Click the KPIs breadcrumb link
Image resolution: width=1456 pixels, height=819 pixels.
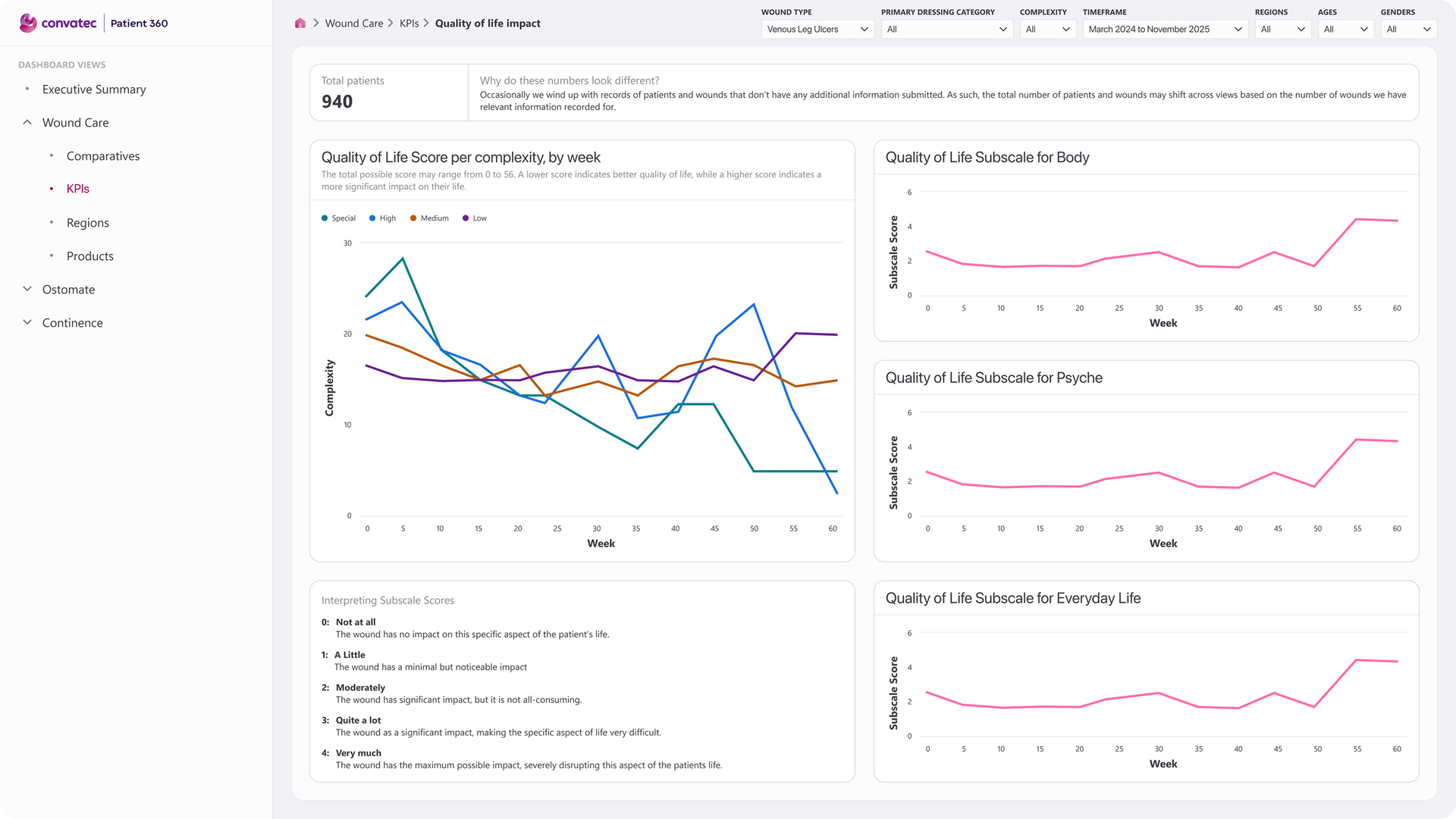pyautogui.click(x=409, y=24)
